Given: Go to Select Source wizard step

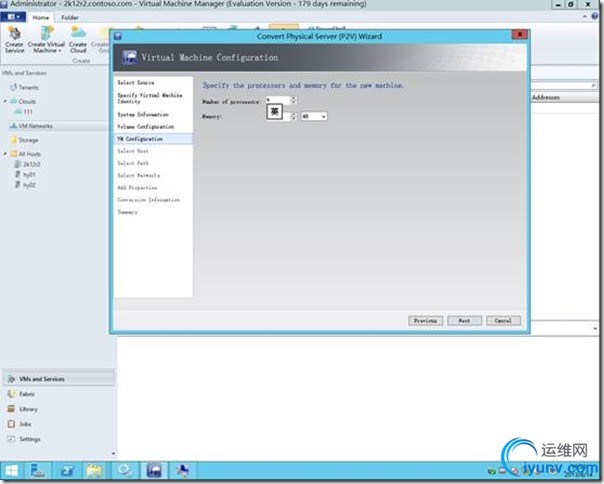Looking at the screenshot, I should click(x=136, y=82).
